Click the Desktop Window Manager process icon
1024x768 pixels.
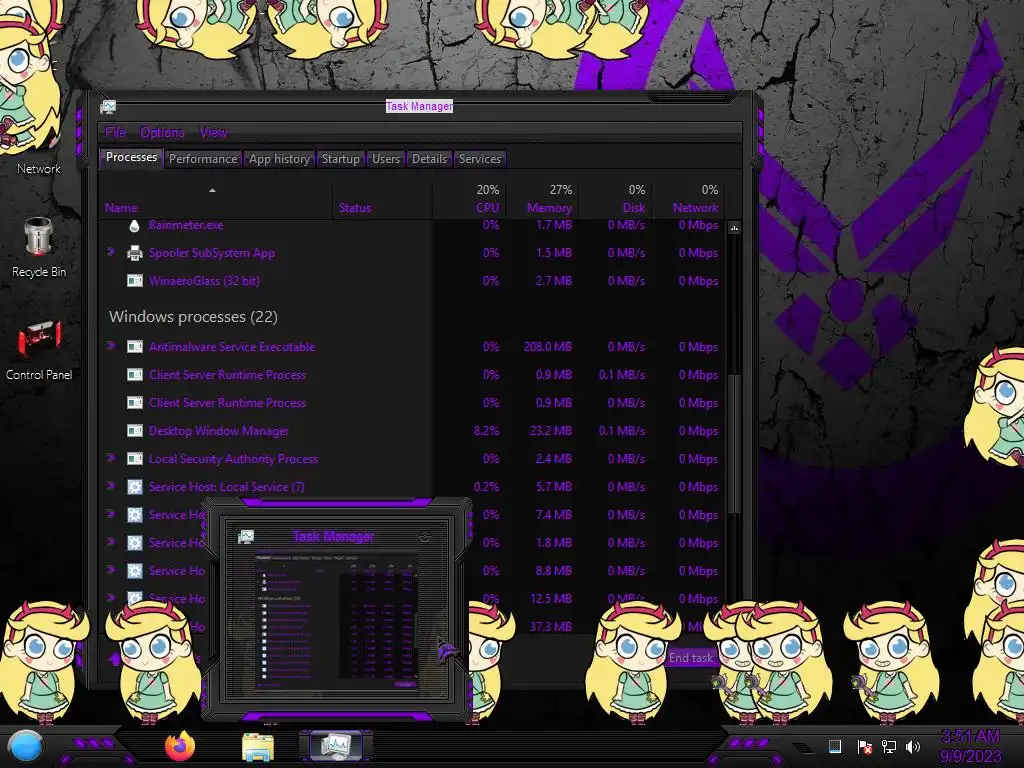135,431
